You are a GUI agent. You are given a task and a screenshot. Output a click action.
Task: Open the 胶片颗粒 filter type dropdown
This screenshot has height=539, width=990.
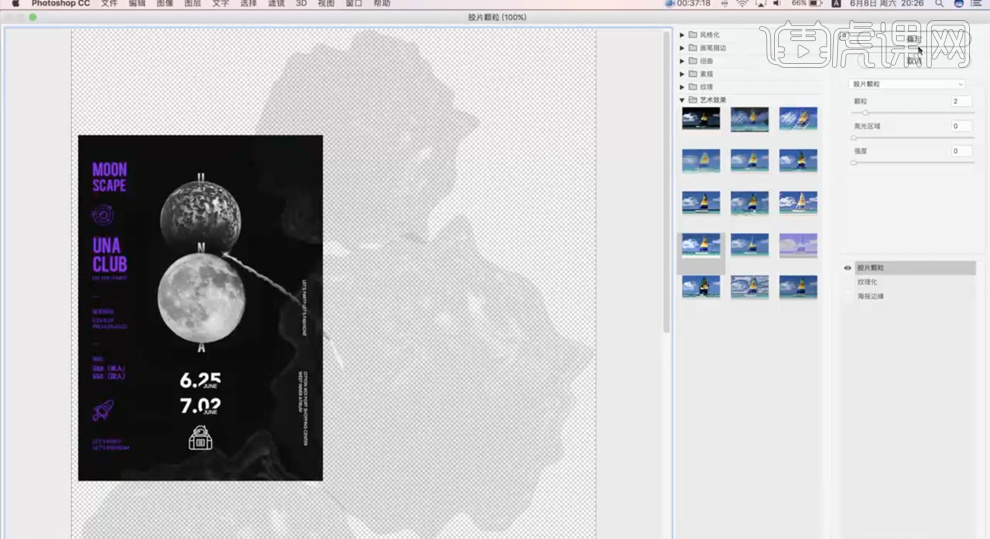pos(907,84)
